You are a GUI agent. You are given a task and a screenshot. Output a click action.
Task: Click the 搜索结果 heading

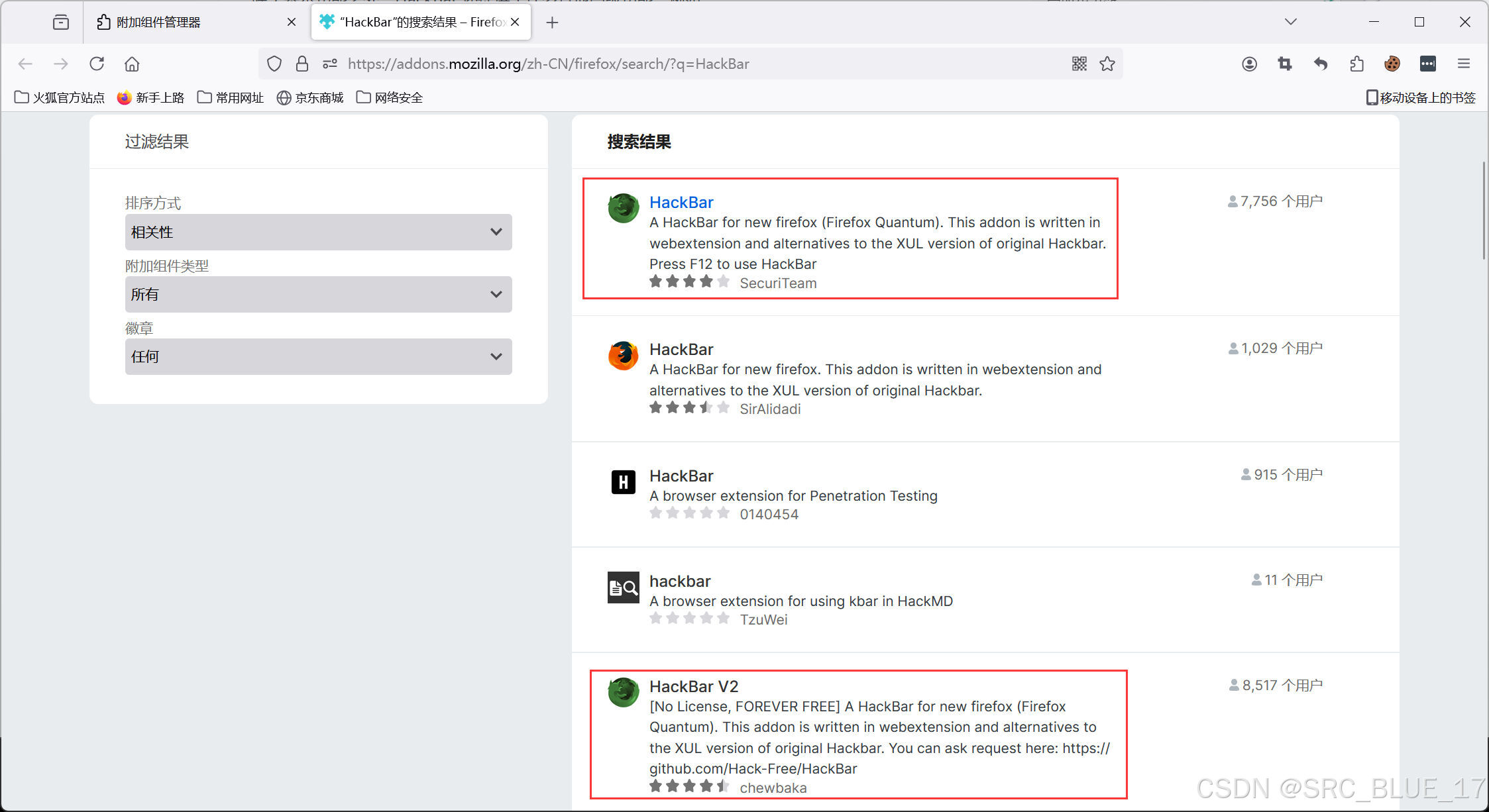[x=639, y=142]
